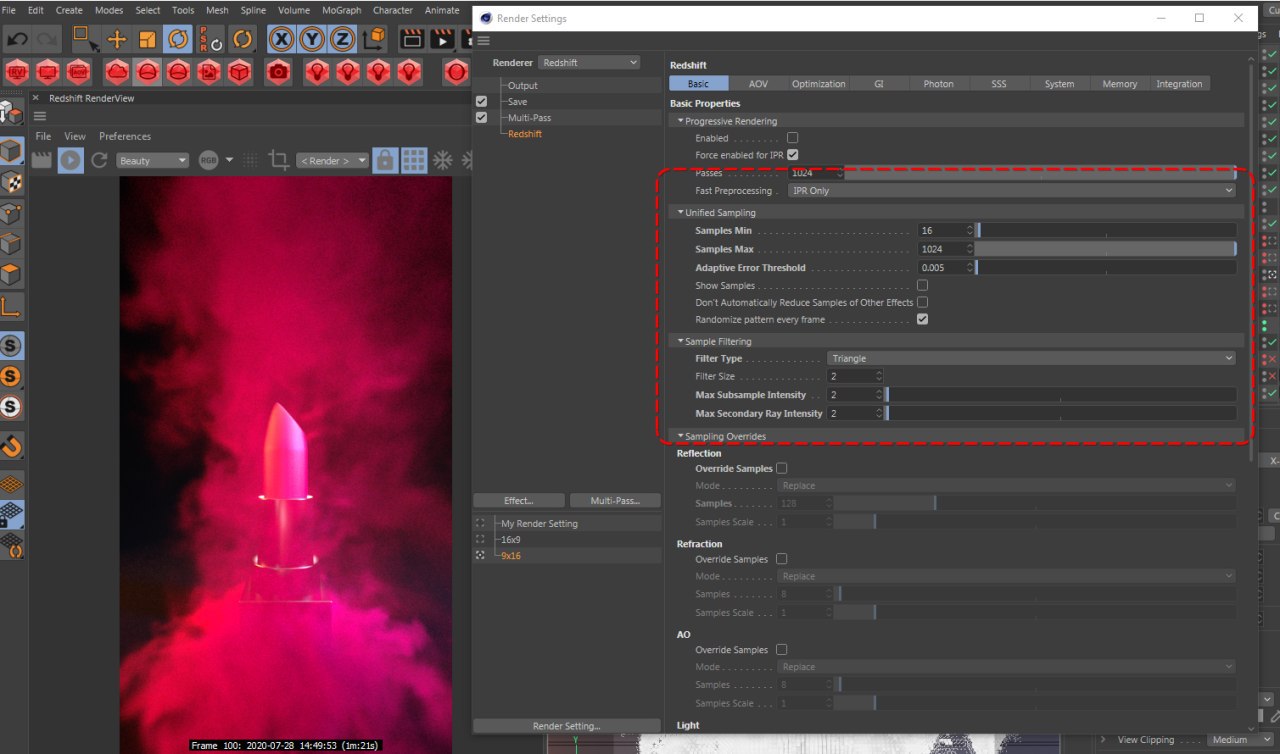Open the Renderer Redshift dropdown

coord(589,62)
